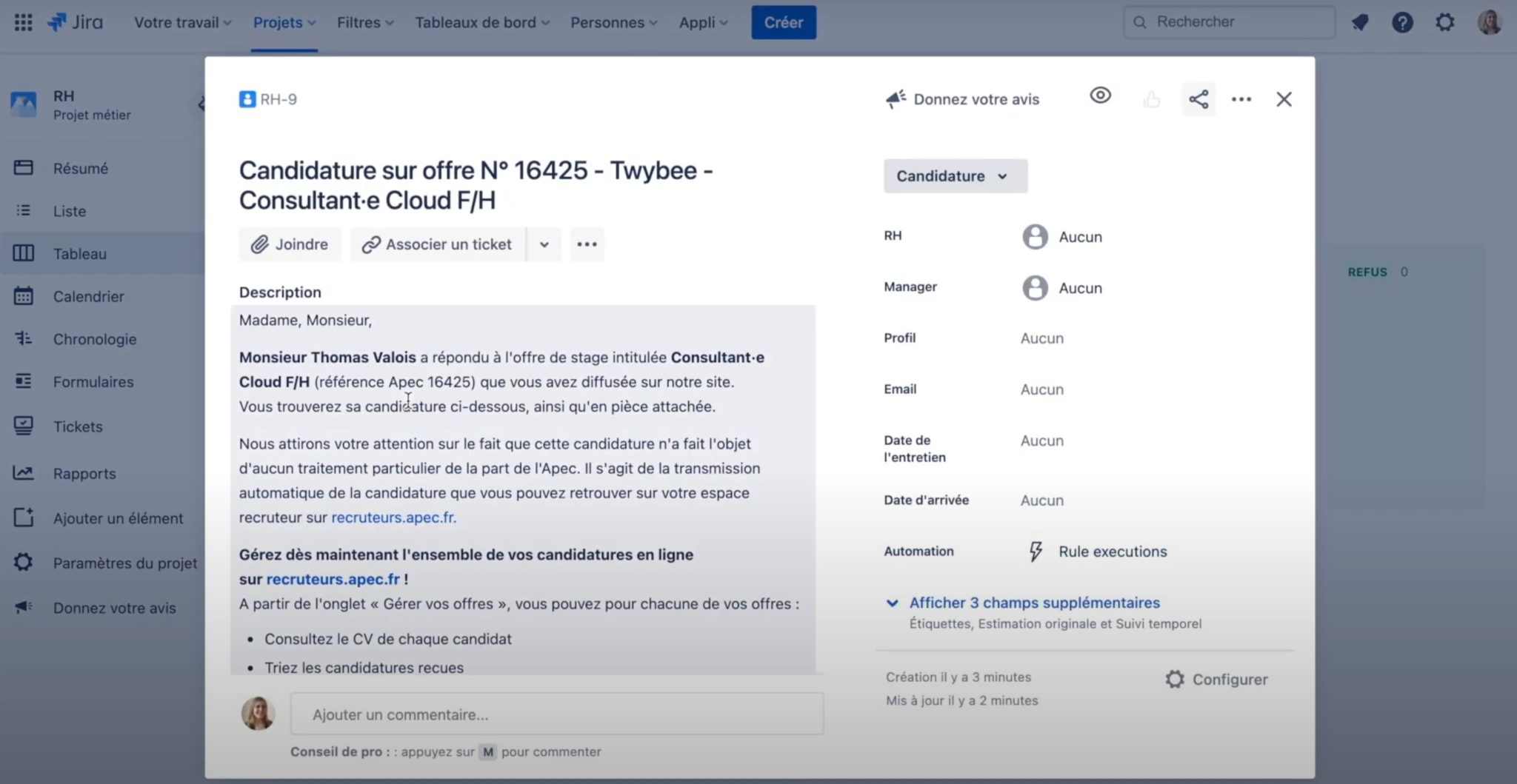Set the Date d'arrivée value

pos(1041,500)
